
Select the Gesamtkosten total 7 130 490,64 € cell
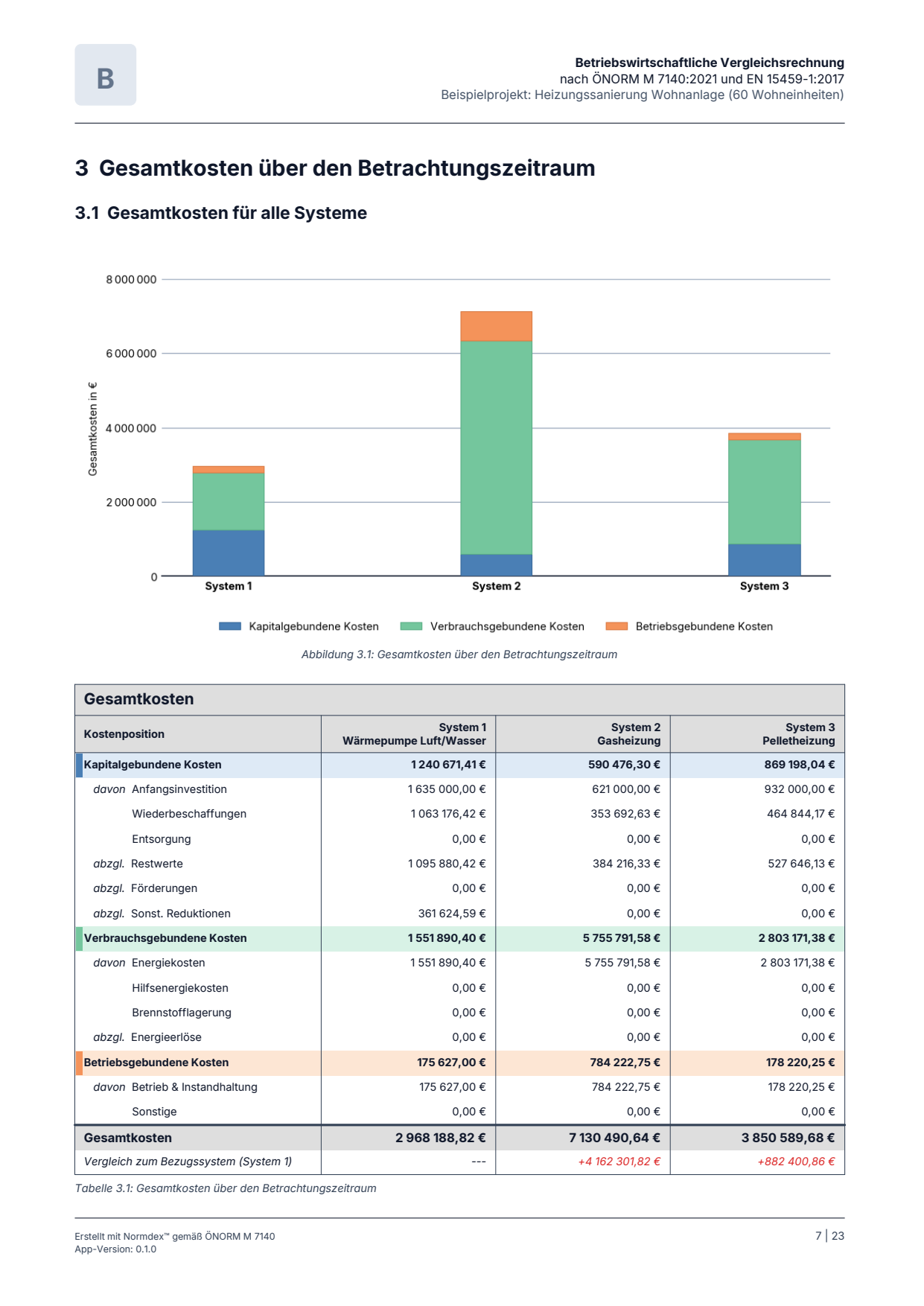point(583,1138)
